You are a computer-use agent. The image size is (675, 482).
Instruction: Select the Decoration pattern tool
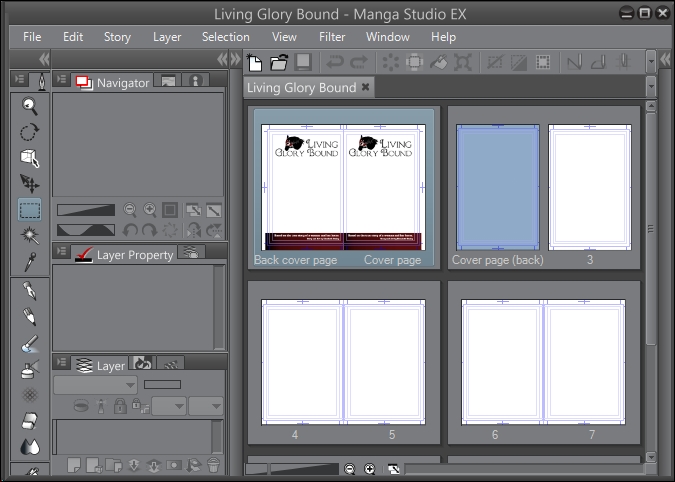29,395
